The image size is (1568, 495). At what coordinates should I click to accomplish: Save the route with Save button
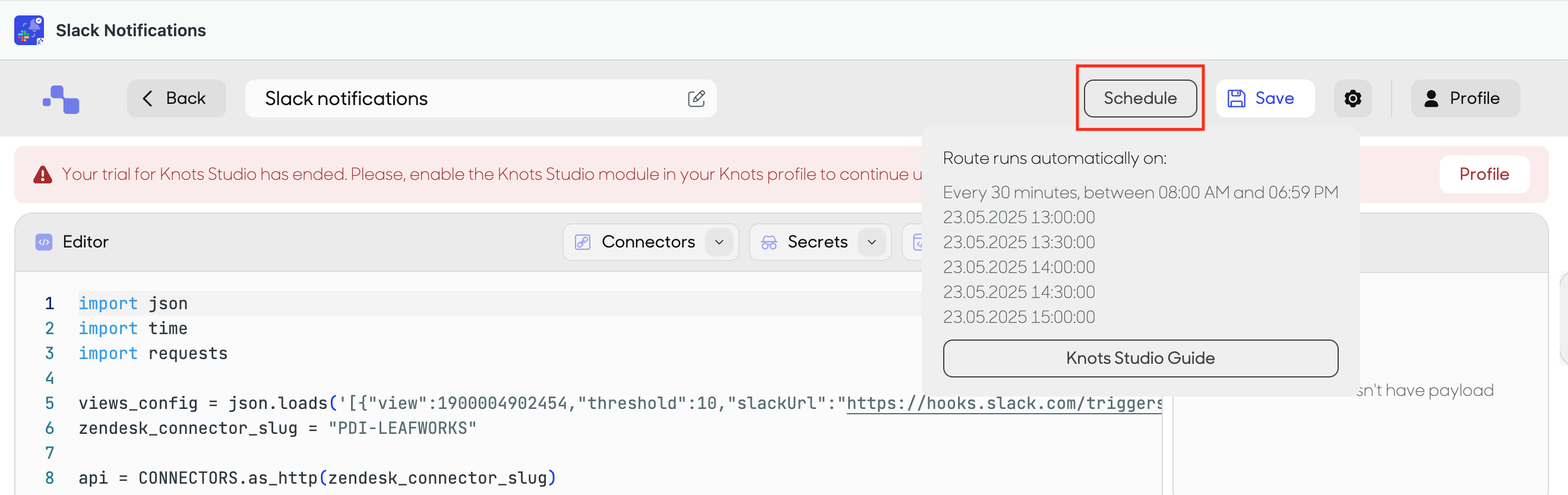[x=1265, y=99]
